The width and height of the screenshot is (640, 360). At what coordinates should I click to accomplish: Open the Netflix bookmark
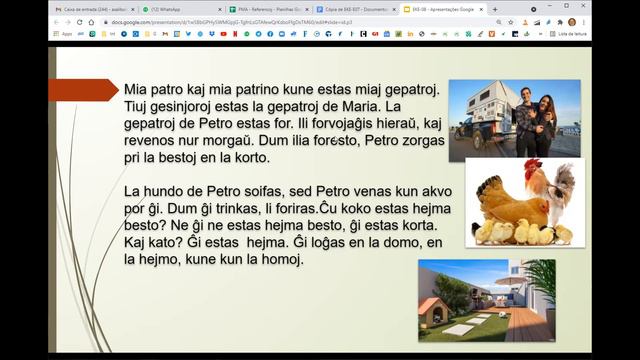(x=235, y=34)
